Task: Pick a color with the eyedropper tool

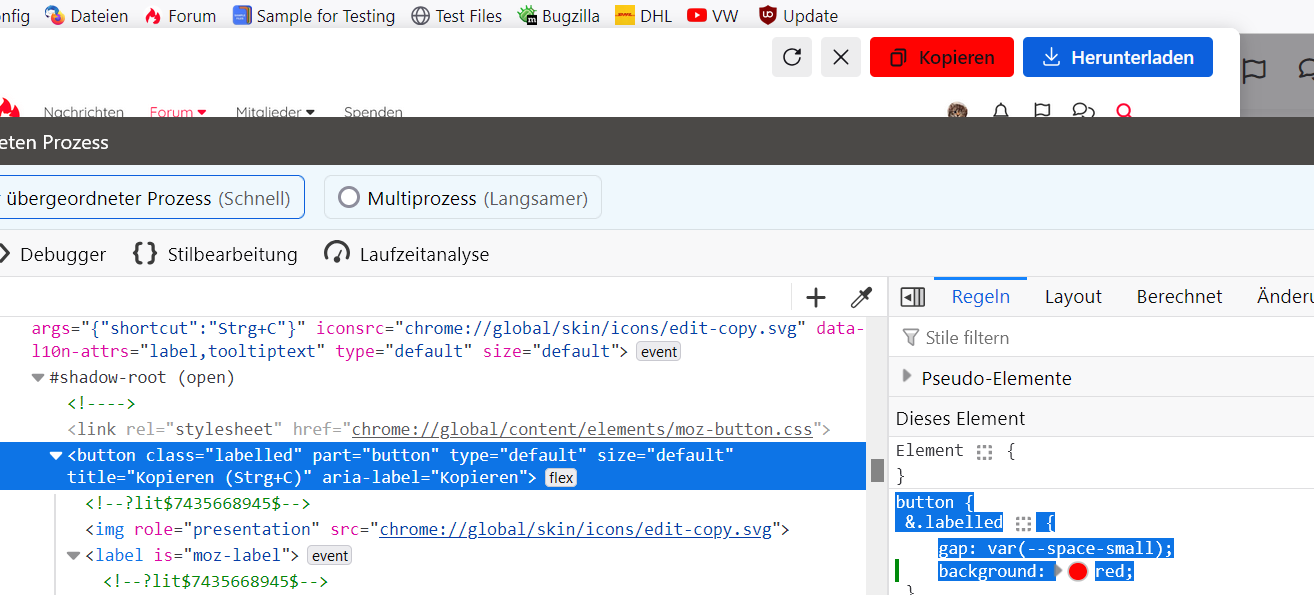Action: [861, 297]
